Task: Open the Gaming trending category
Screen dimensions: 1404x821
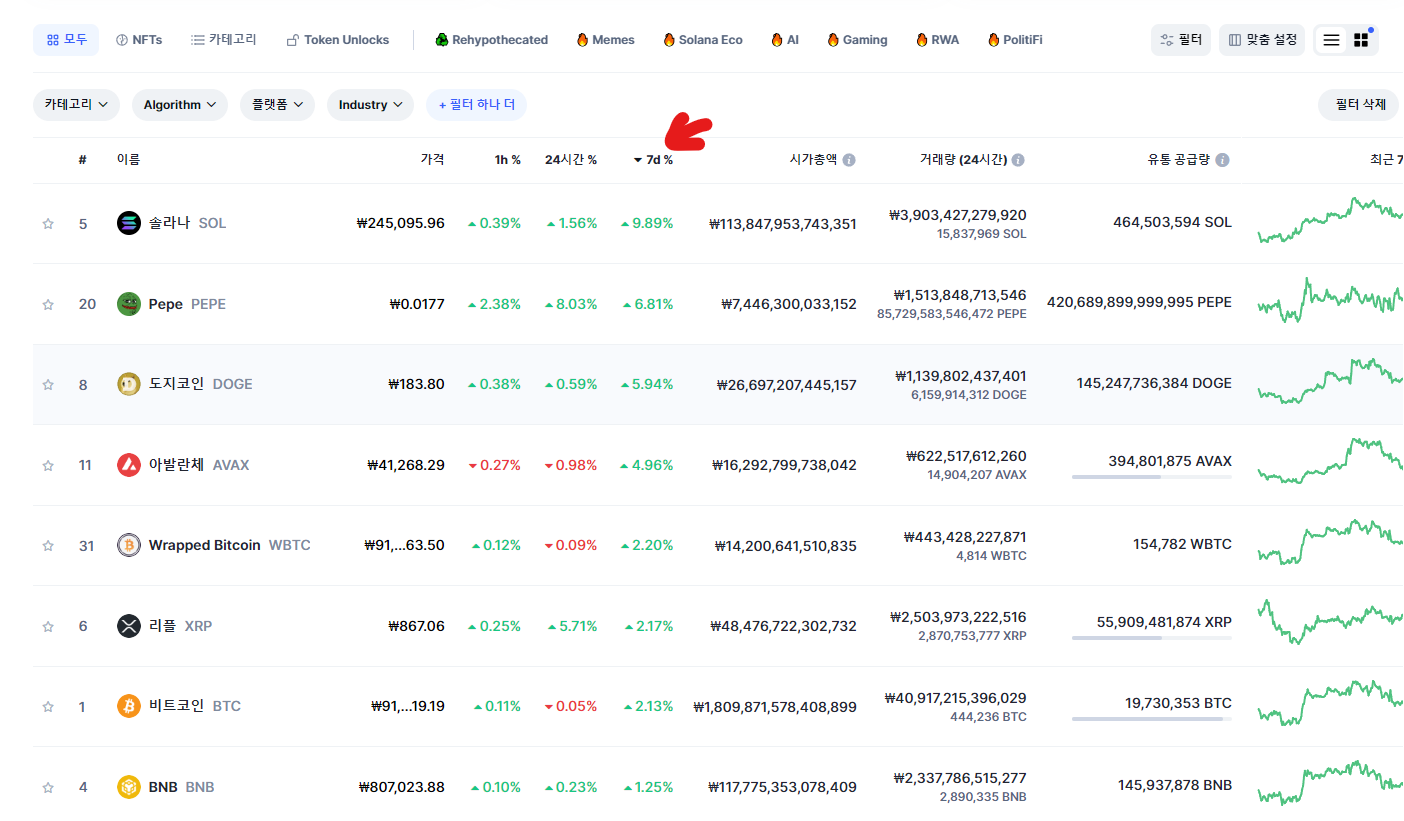Action: pos(857,40)
